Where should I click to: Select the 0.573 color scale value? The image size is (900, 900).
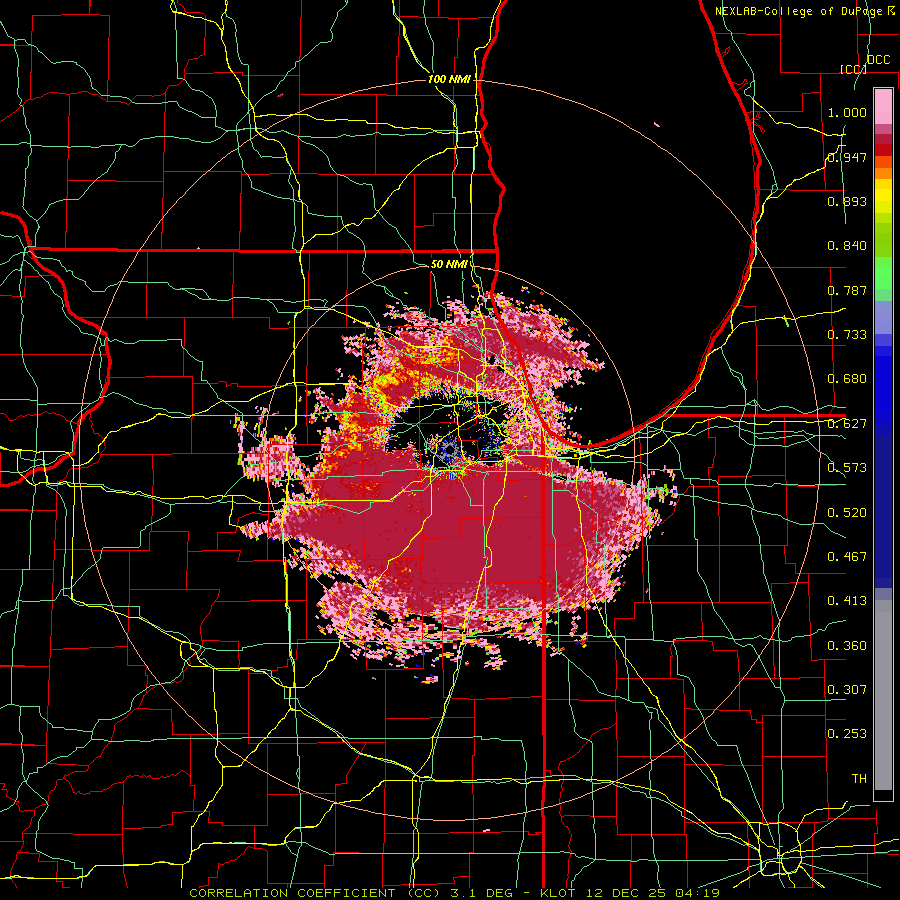[847, 468]
